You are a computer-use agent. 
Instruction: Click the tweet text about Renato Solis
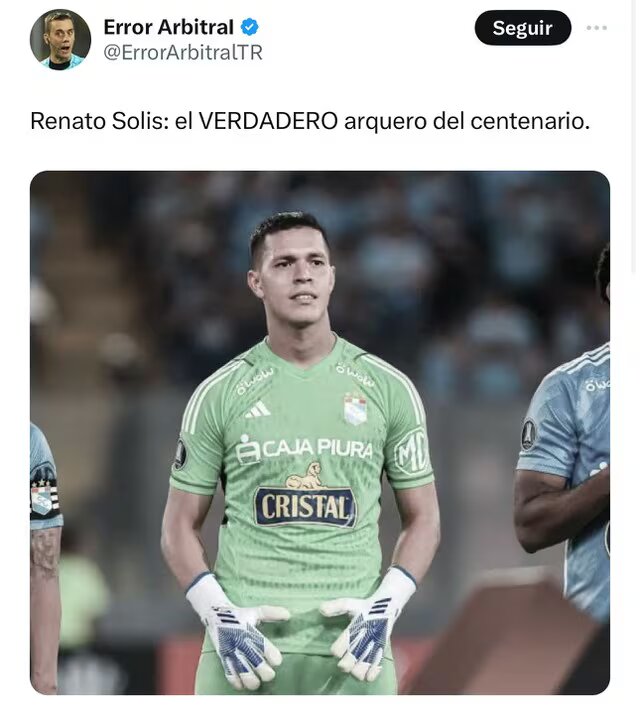click(x=310, y=121)
